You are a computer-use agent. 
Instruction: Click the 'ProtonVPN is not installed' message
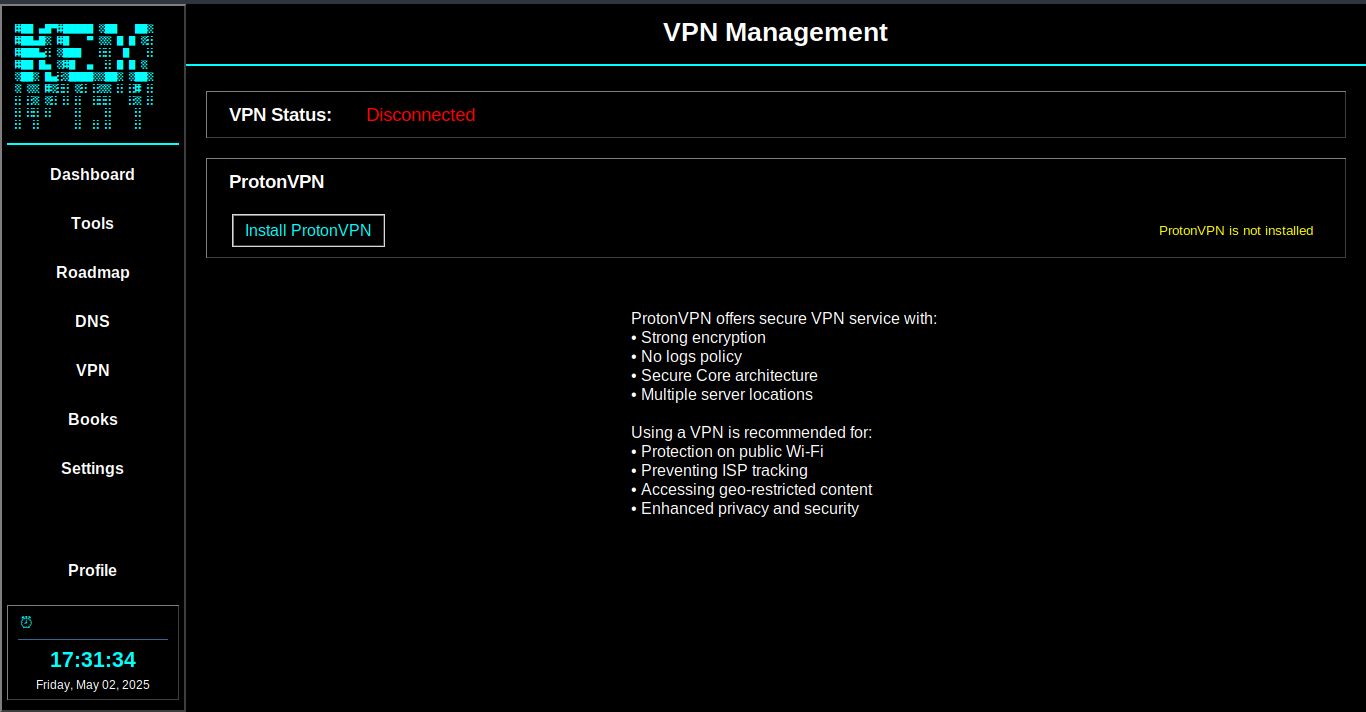1236,230
